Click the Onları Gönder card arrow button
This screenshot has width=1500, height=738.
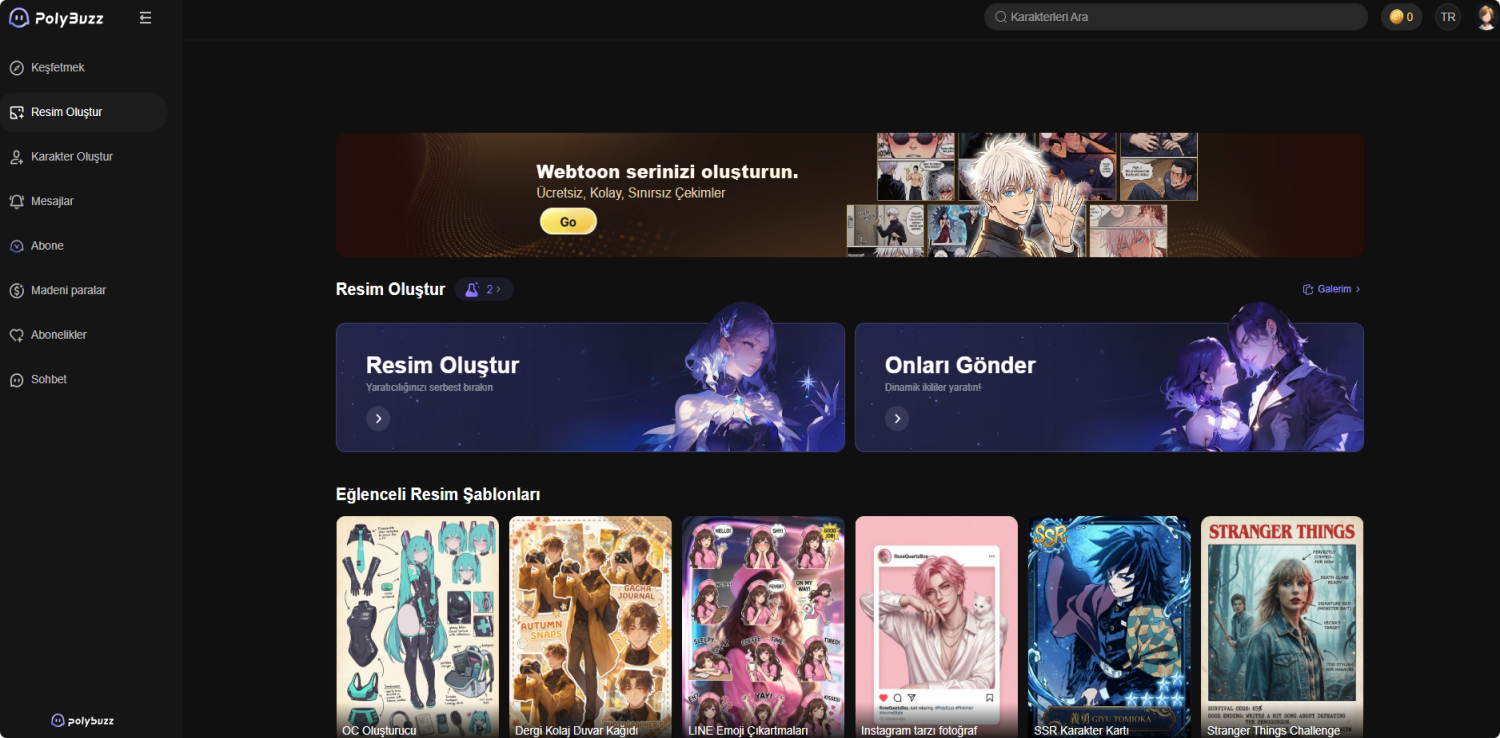coord(897,418)
